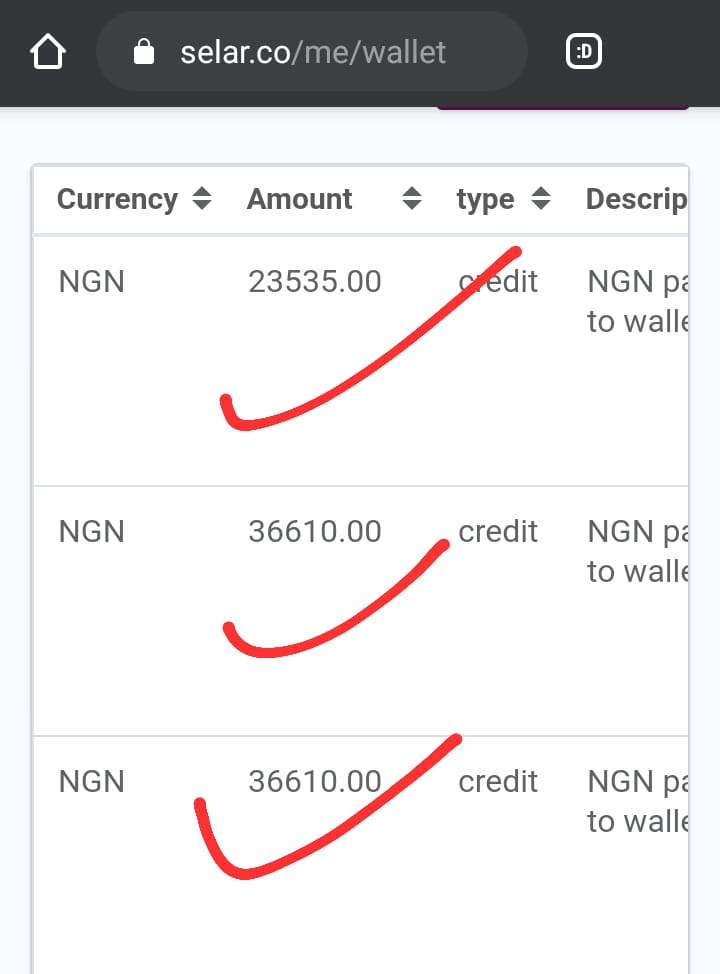This screenshot has height=974, width=720.
Task: Click the type column header
Action: (485, 199)
